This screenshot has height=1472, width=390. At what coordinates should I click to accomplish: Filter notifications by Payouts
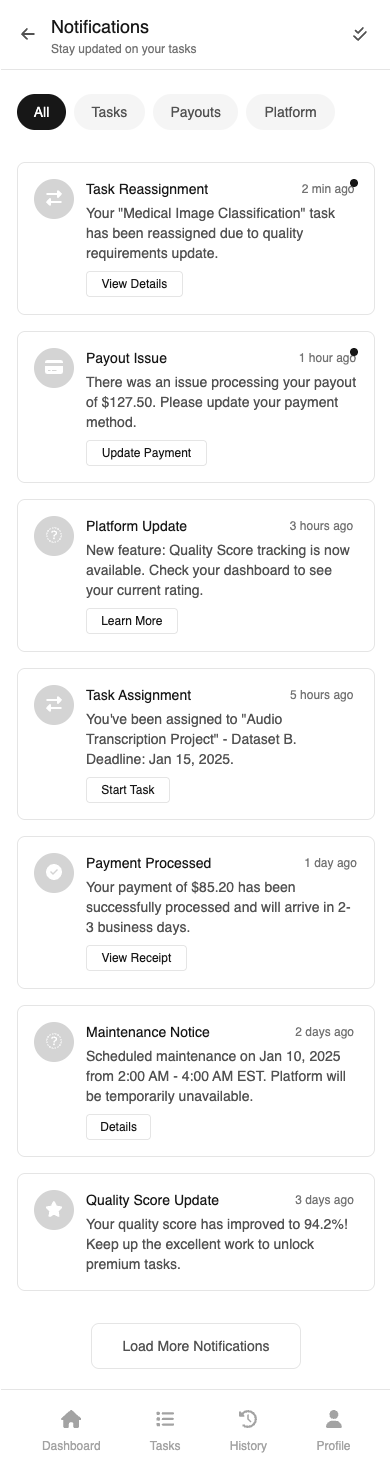(x=195, y=112)
